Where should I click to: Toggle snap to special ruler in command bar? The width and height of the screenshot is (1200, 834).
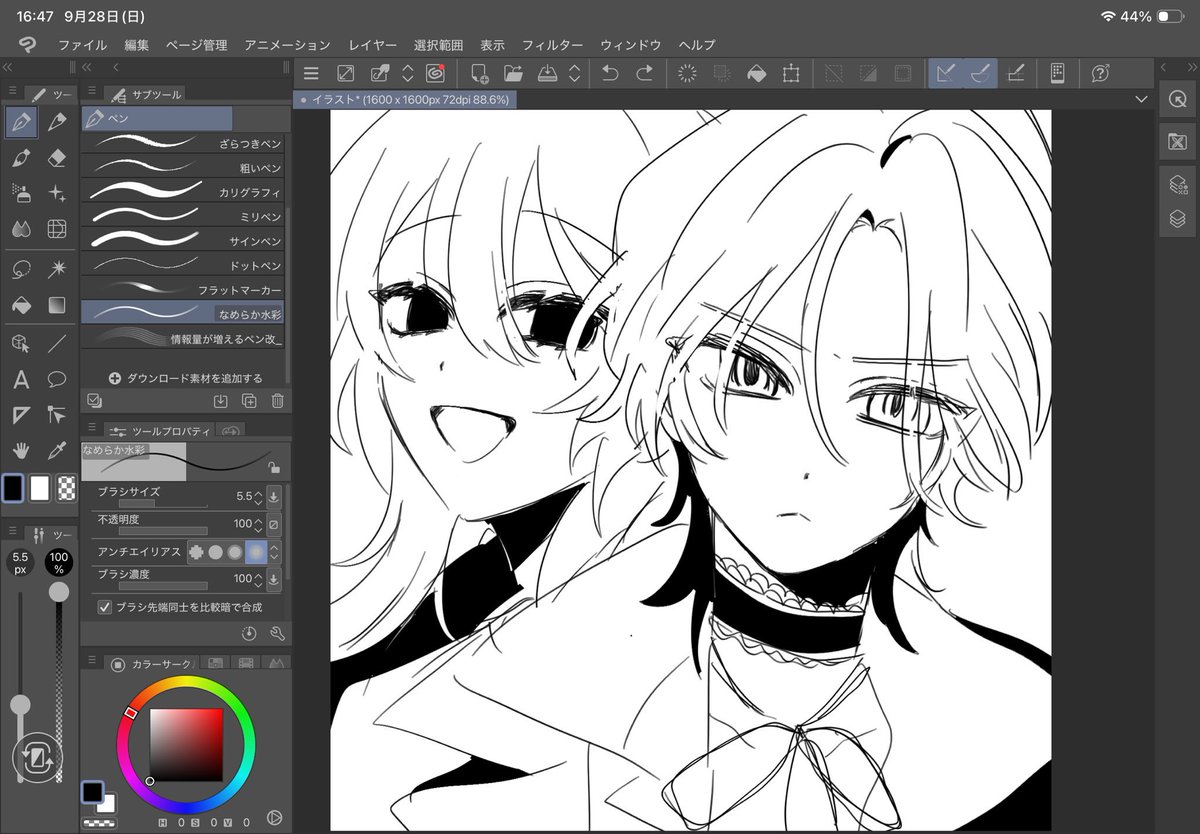click(x=980, y=73)
